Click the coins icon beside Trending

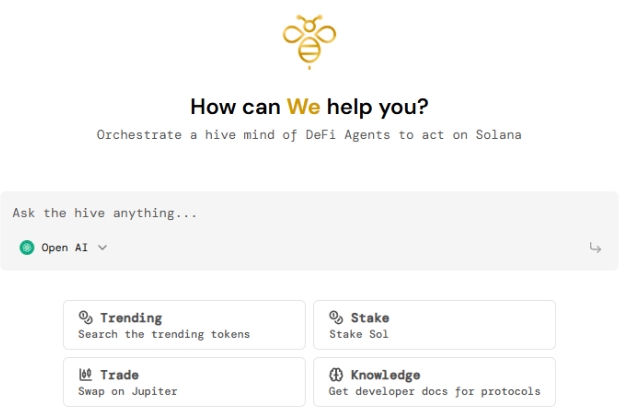tap(86, 317)
